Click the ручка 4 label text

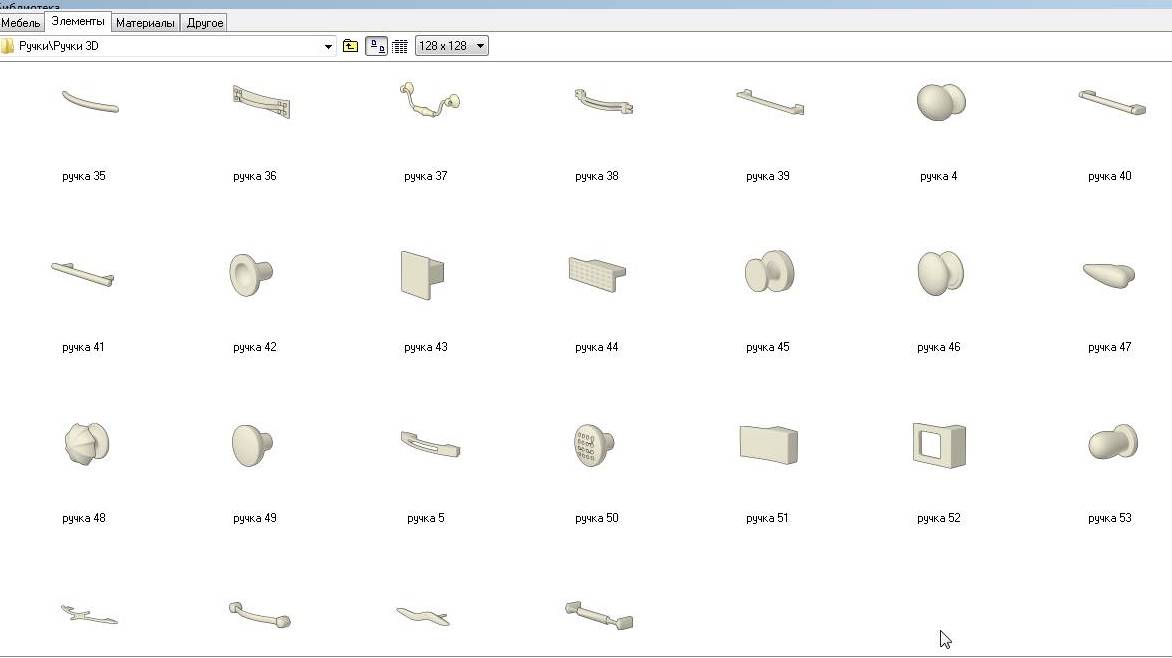(939, 176)
